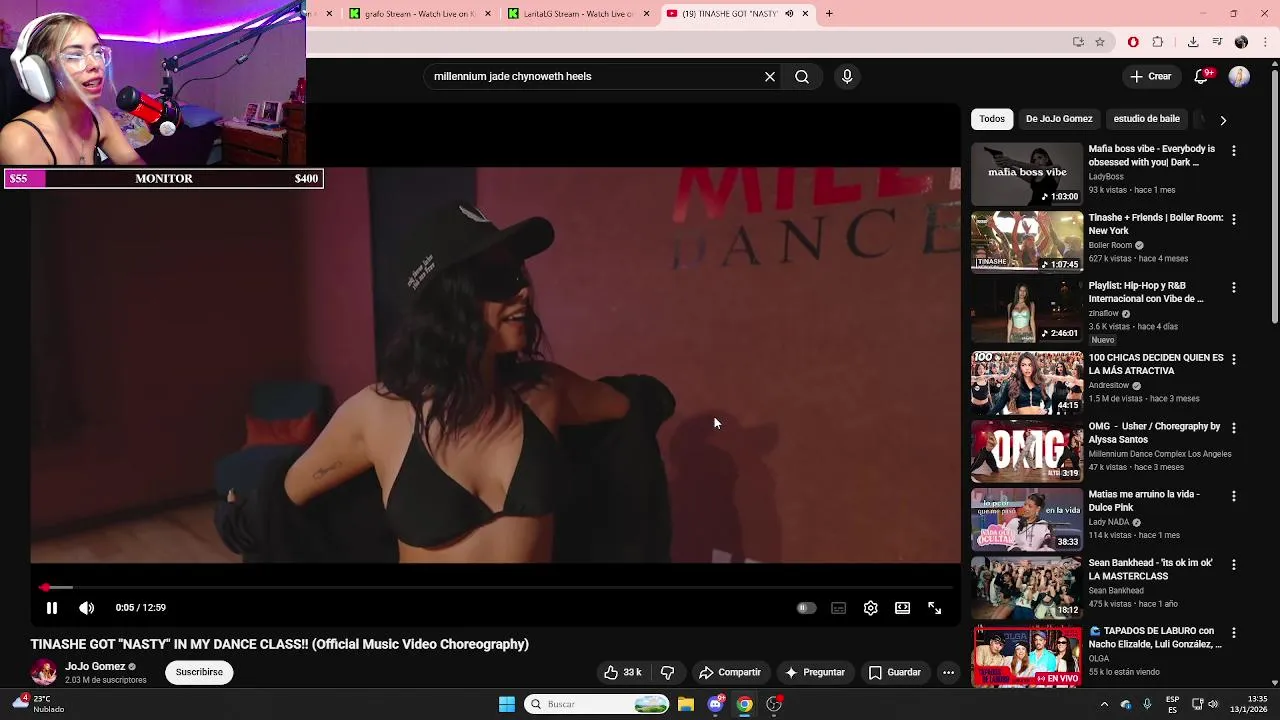Open File Explorer from taskbar
This screenshot has width=1280, height=720.
[x=686, y=704]
